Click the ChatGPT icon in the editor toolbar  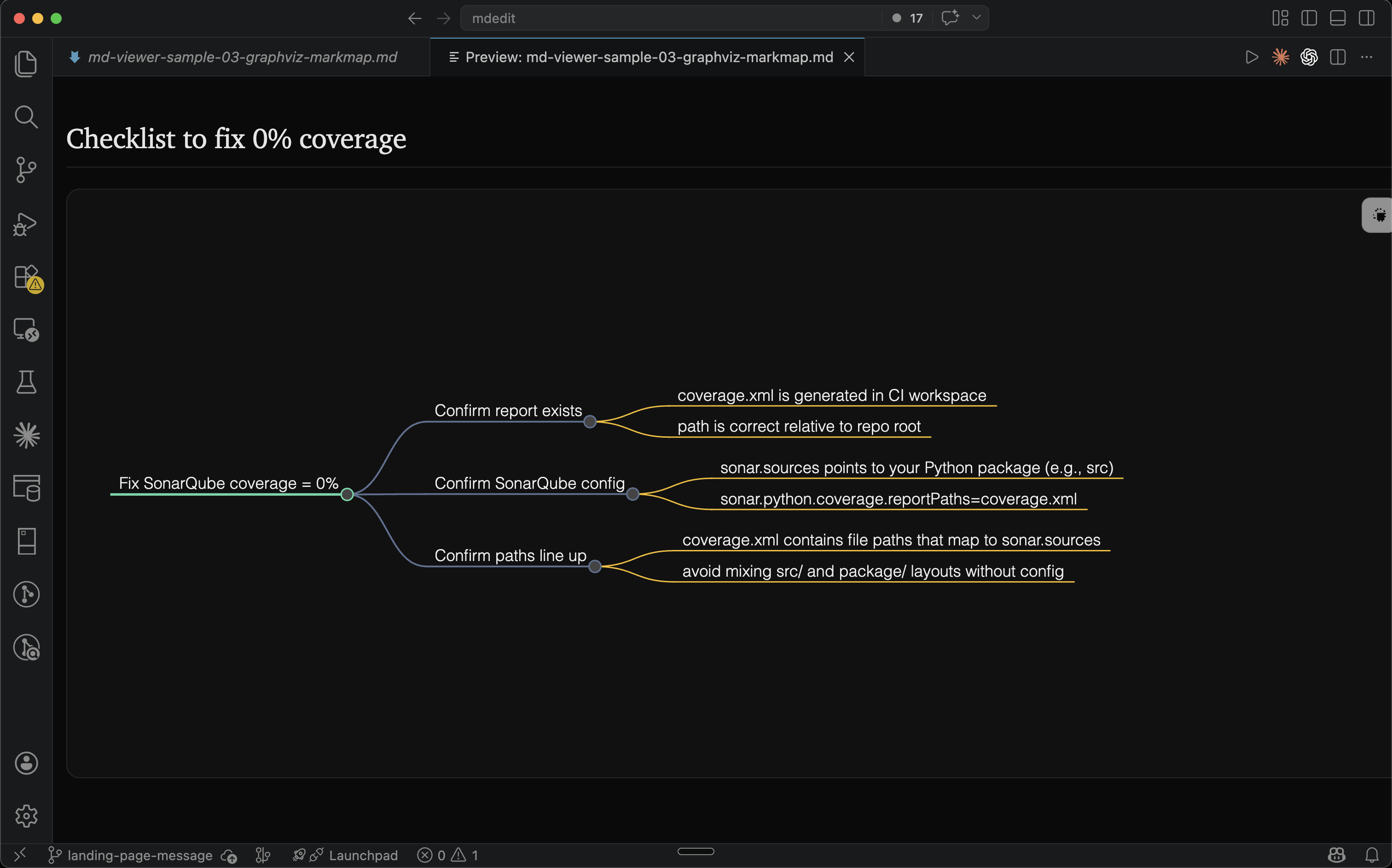[x=1309, y=57]
